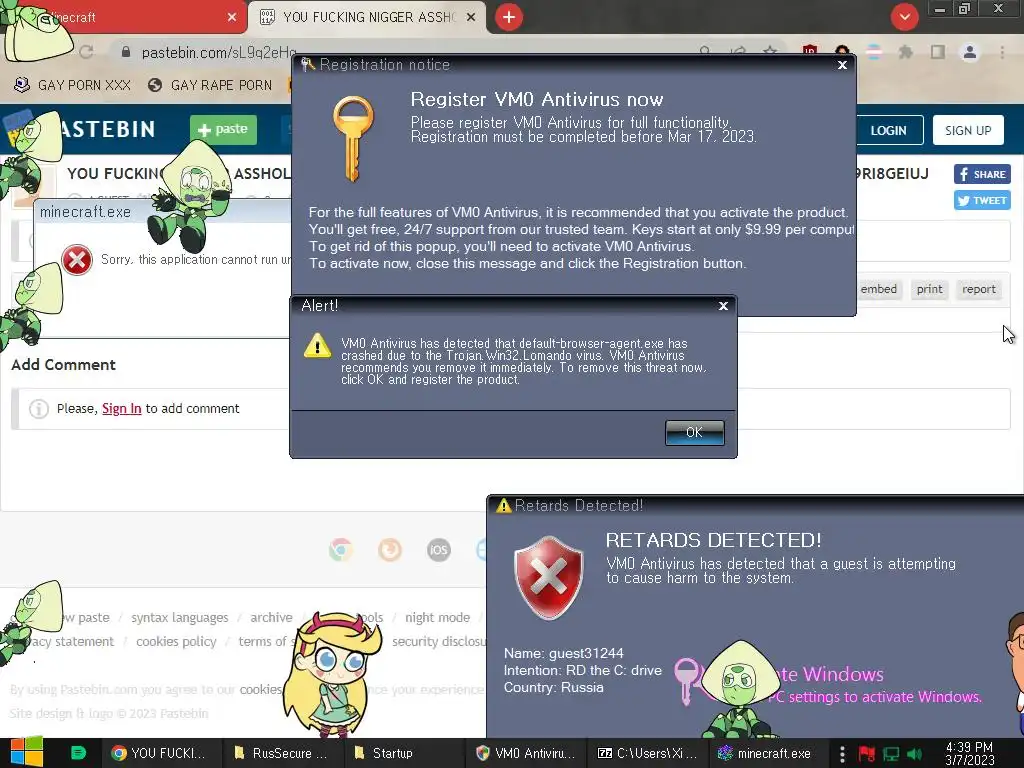
Task: Open the network tray icon
Action: (891, 754)
